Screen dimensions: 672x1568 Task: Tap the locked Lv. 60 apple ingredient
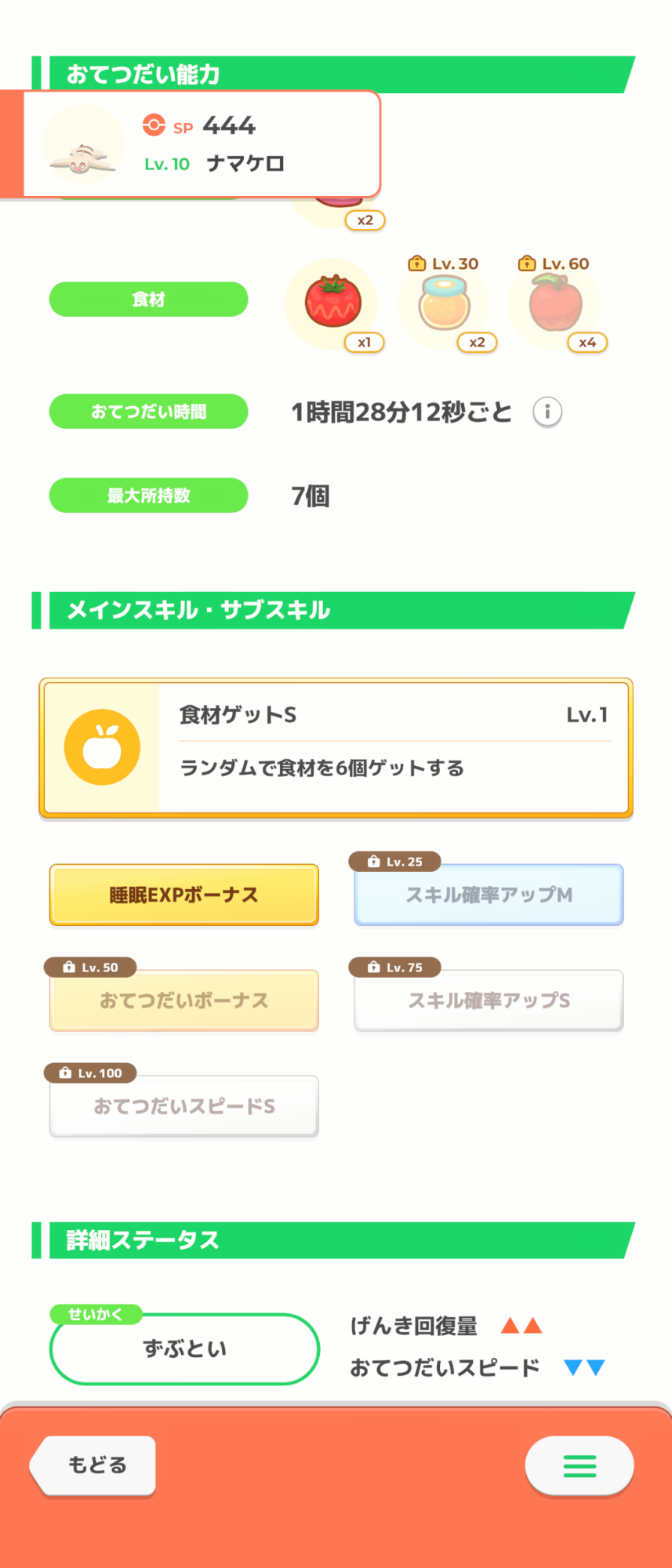click(555, 303)
